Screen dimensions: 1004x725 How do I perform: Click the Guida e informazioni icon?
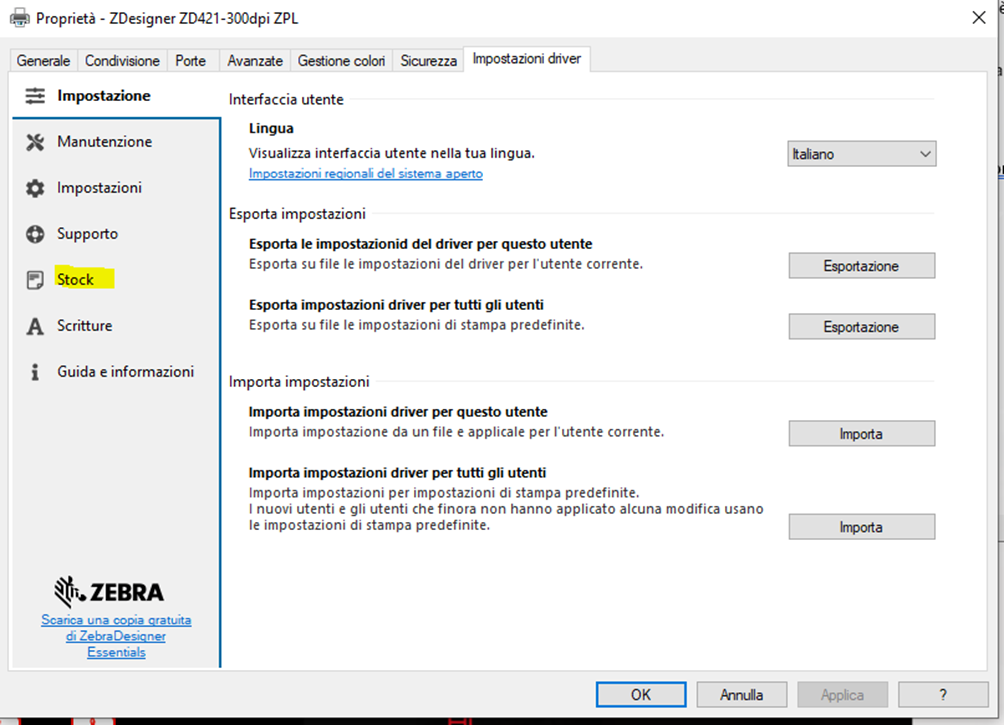pyautogui.click(x=35, y=372)
